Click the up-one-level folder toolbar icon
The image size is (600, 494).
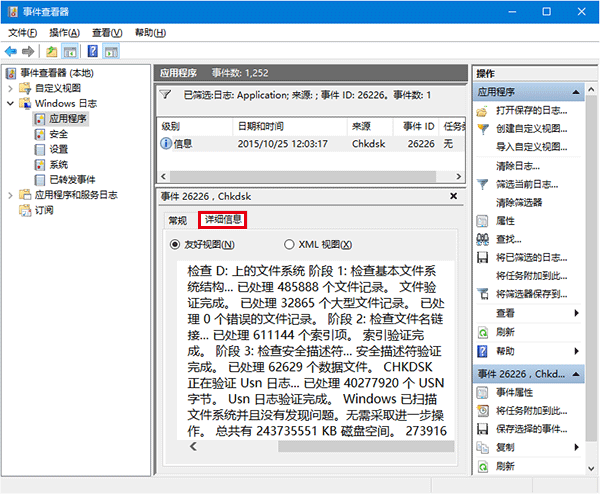[x=52, y=51]
